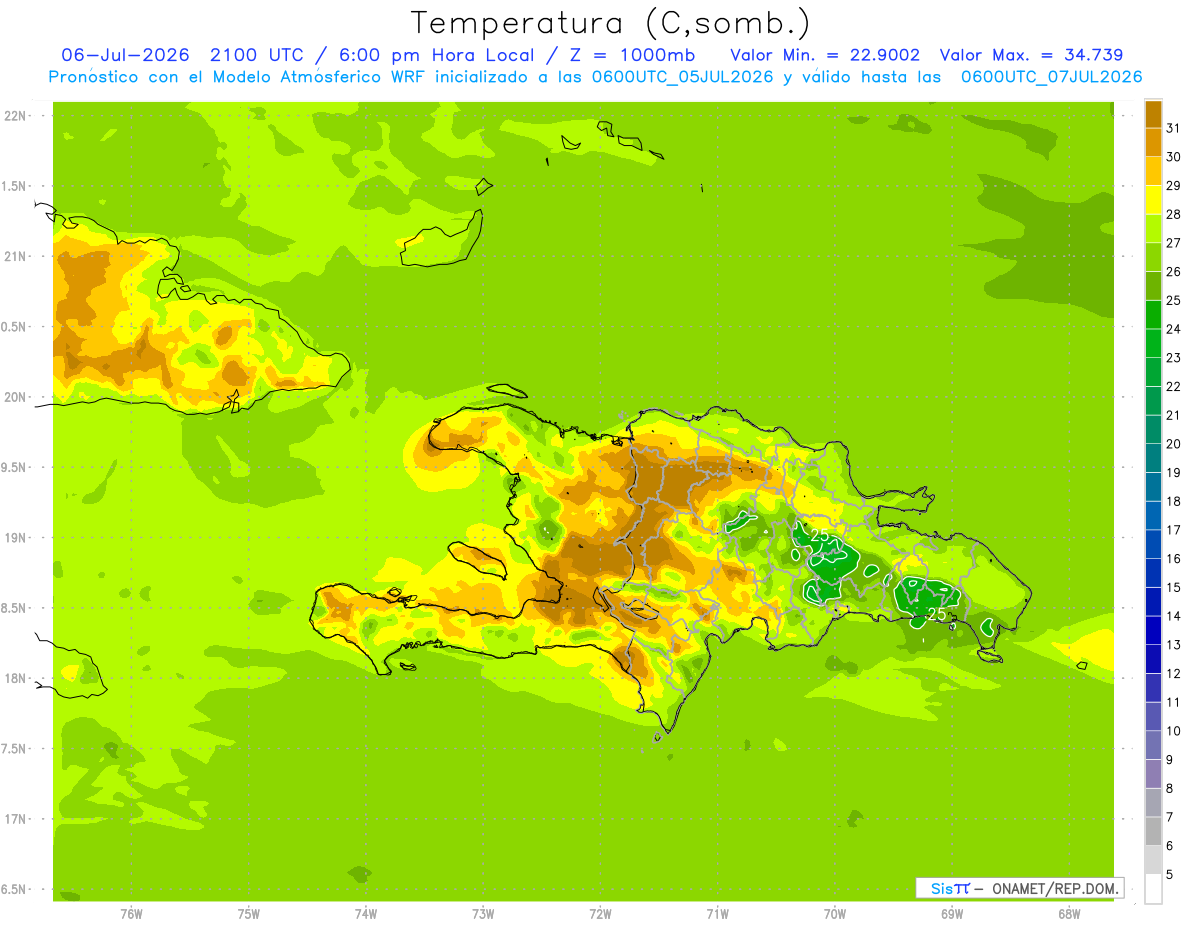Click the "1.5N" latitude axis label
The width and height of the screenshot is (1200, 927).
coord(15,186)
